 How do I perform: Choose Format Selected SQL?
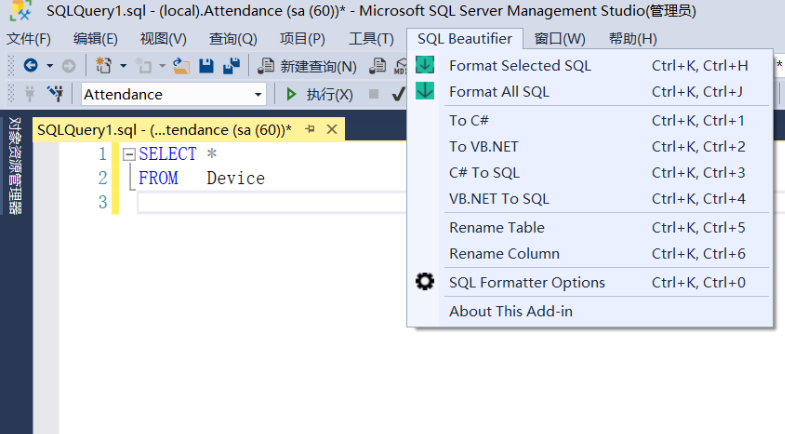point(590,66)
